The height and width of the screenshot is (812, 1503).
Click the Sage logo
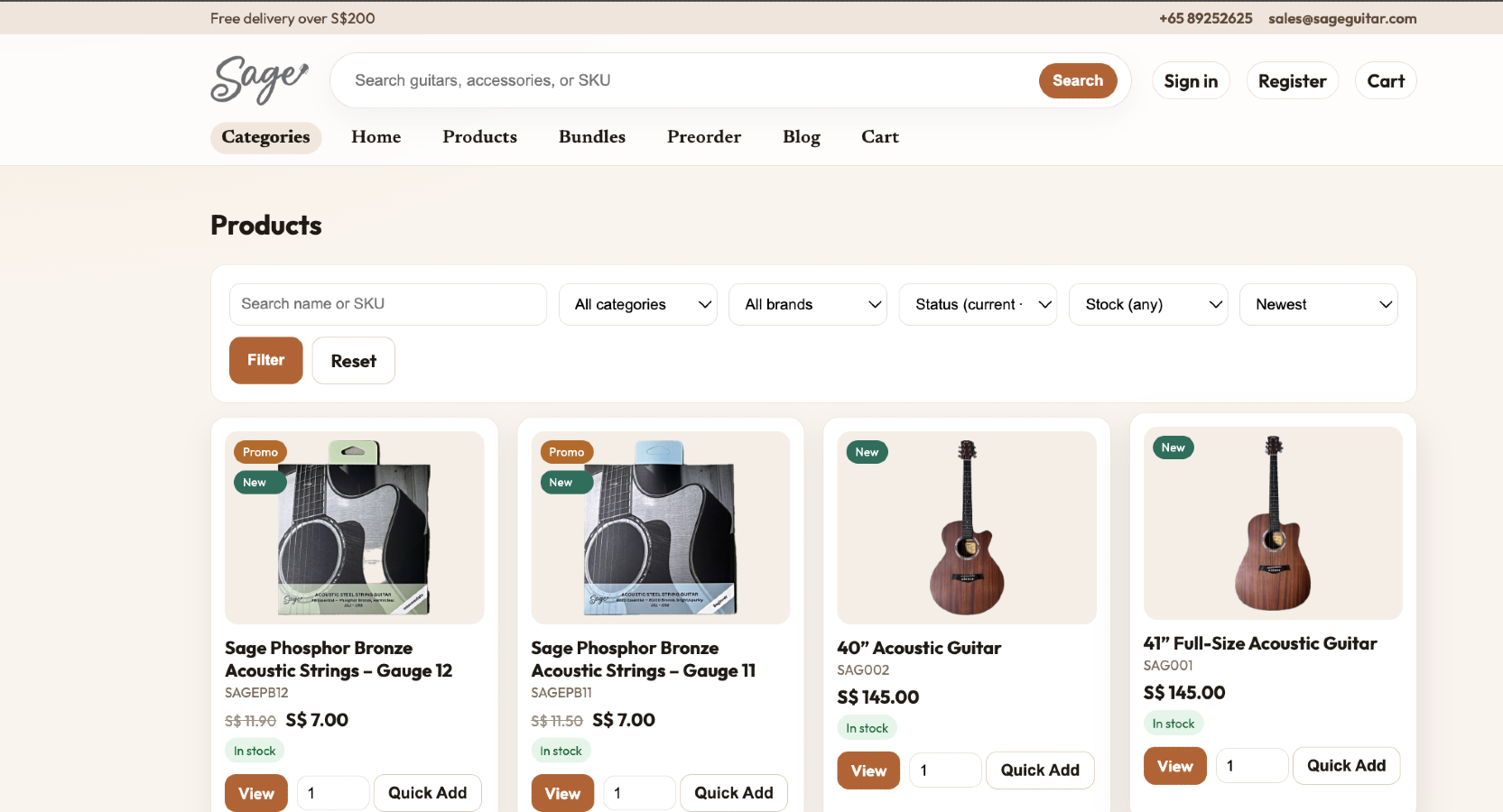pos(258,80)
